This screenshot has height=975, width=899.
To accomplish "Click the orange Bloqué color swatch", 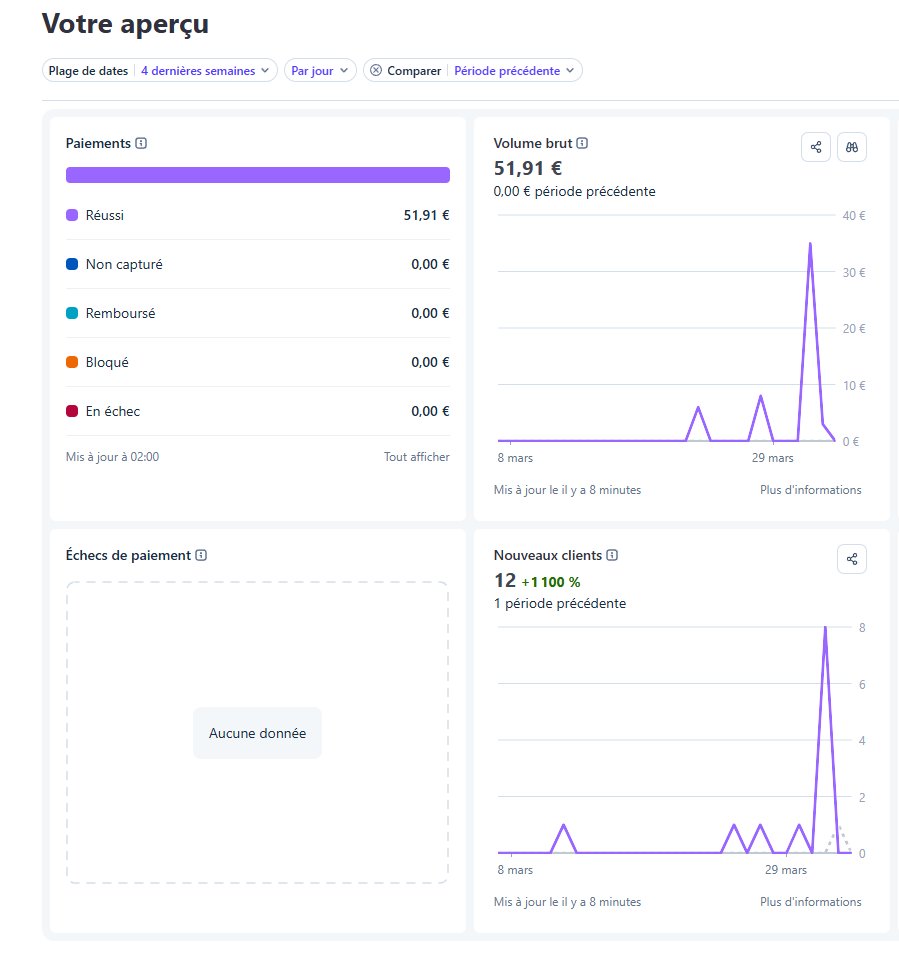I will [72, 362].
